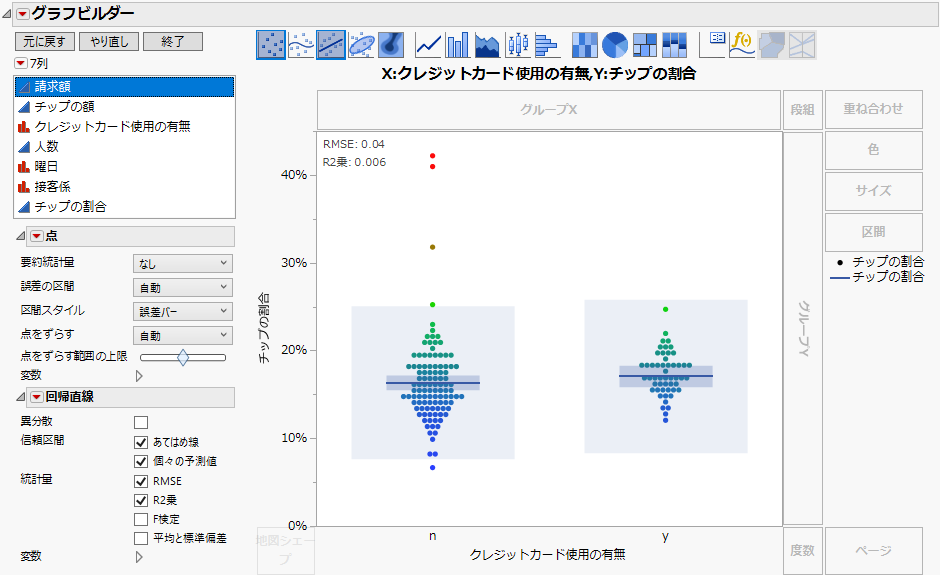
Task: Collapse the 回帰直線 section disclosure triangle
Action: (20, 397)
